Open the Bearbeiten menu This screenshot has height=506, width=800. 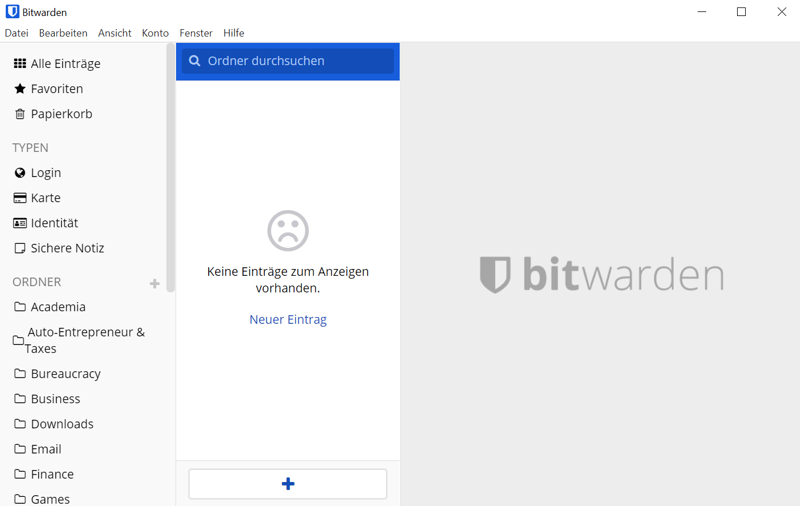(63, 33)
